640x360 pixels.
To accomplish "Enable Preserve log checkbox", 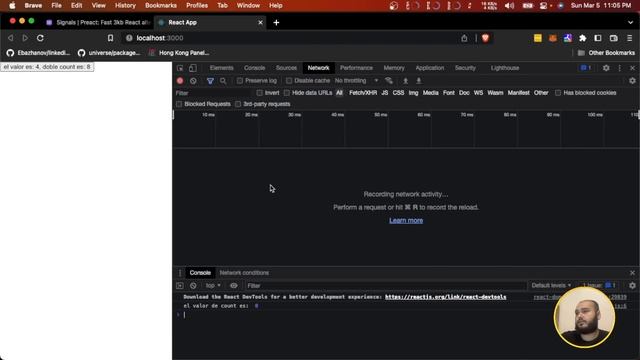I will tap(240, 81).
